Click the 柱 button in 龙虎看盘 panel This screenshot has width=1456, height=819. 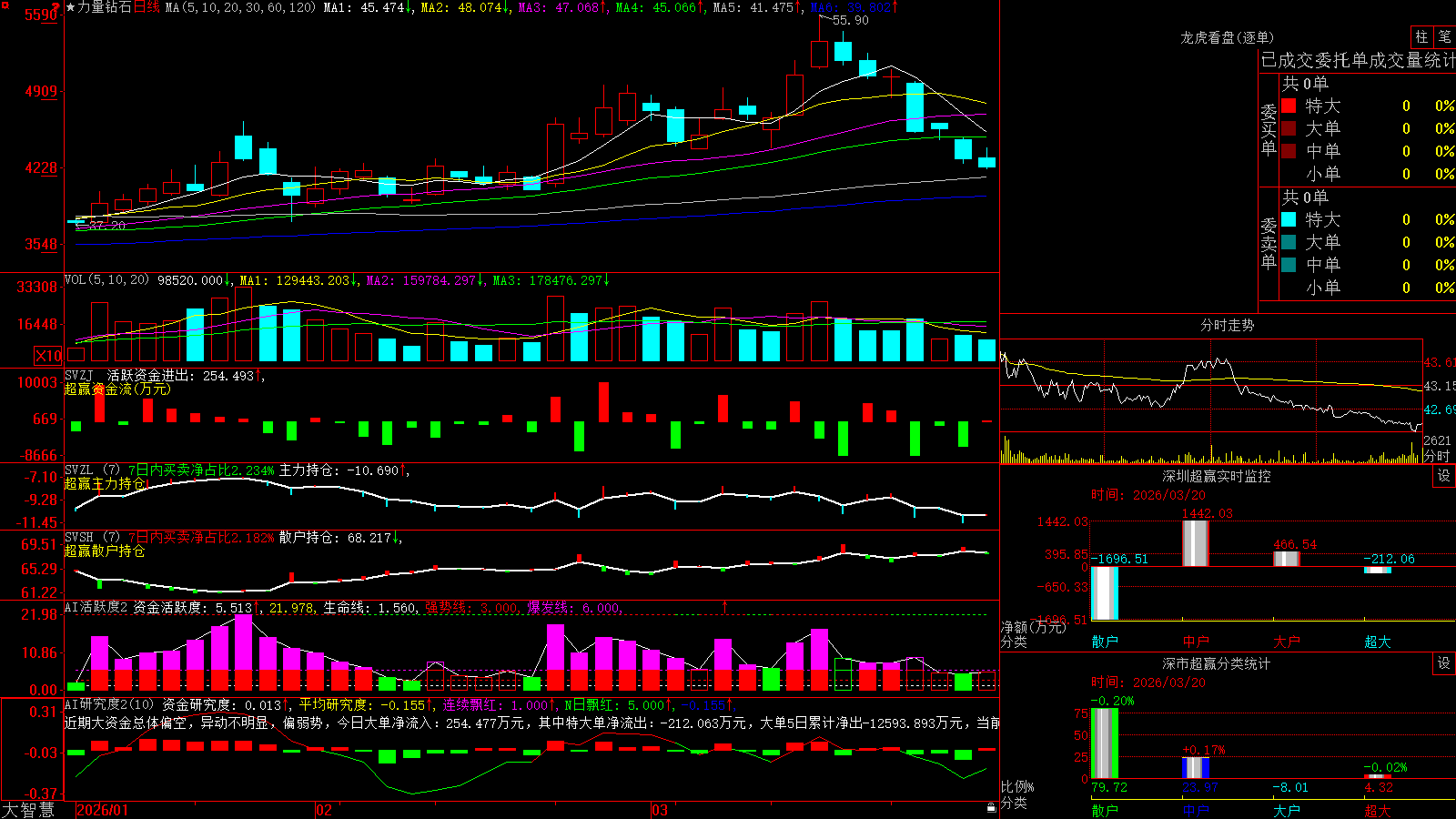[1421, 37]
